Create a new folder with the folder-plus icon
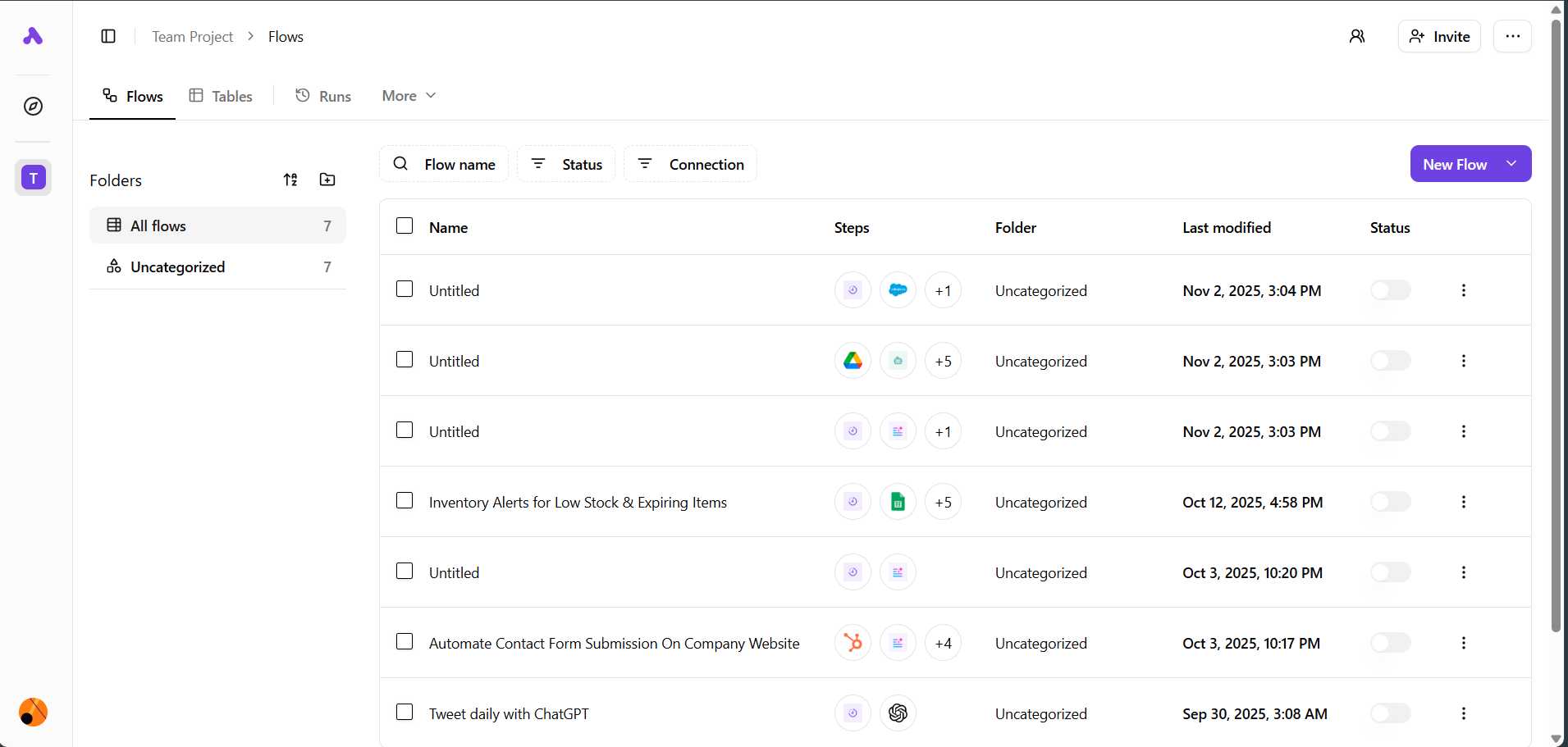This screenshot has height=747, width=1568. coord(327,180)
